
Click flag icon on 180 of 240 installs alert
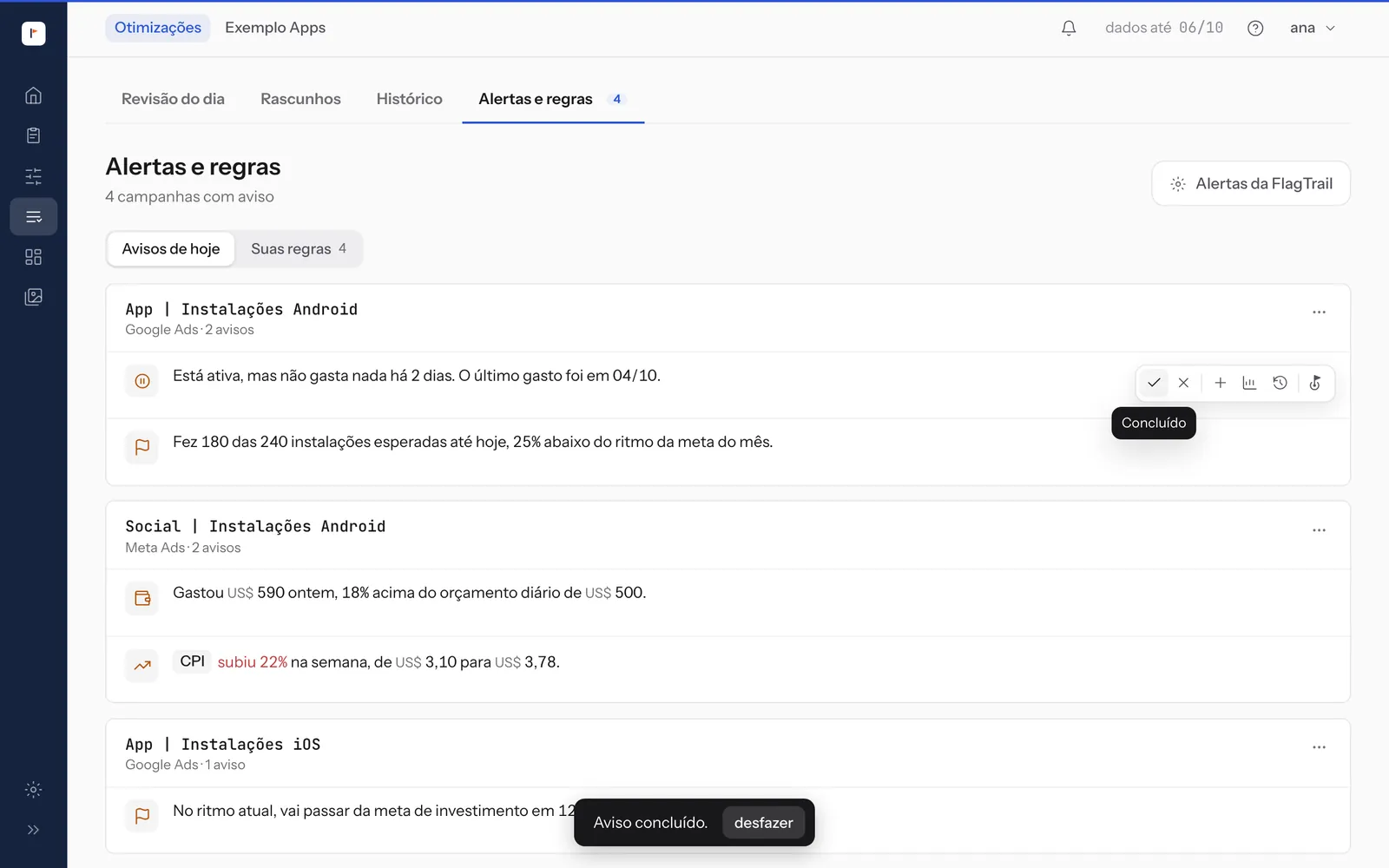coord(142,447)
